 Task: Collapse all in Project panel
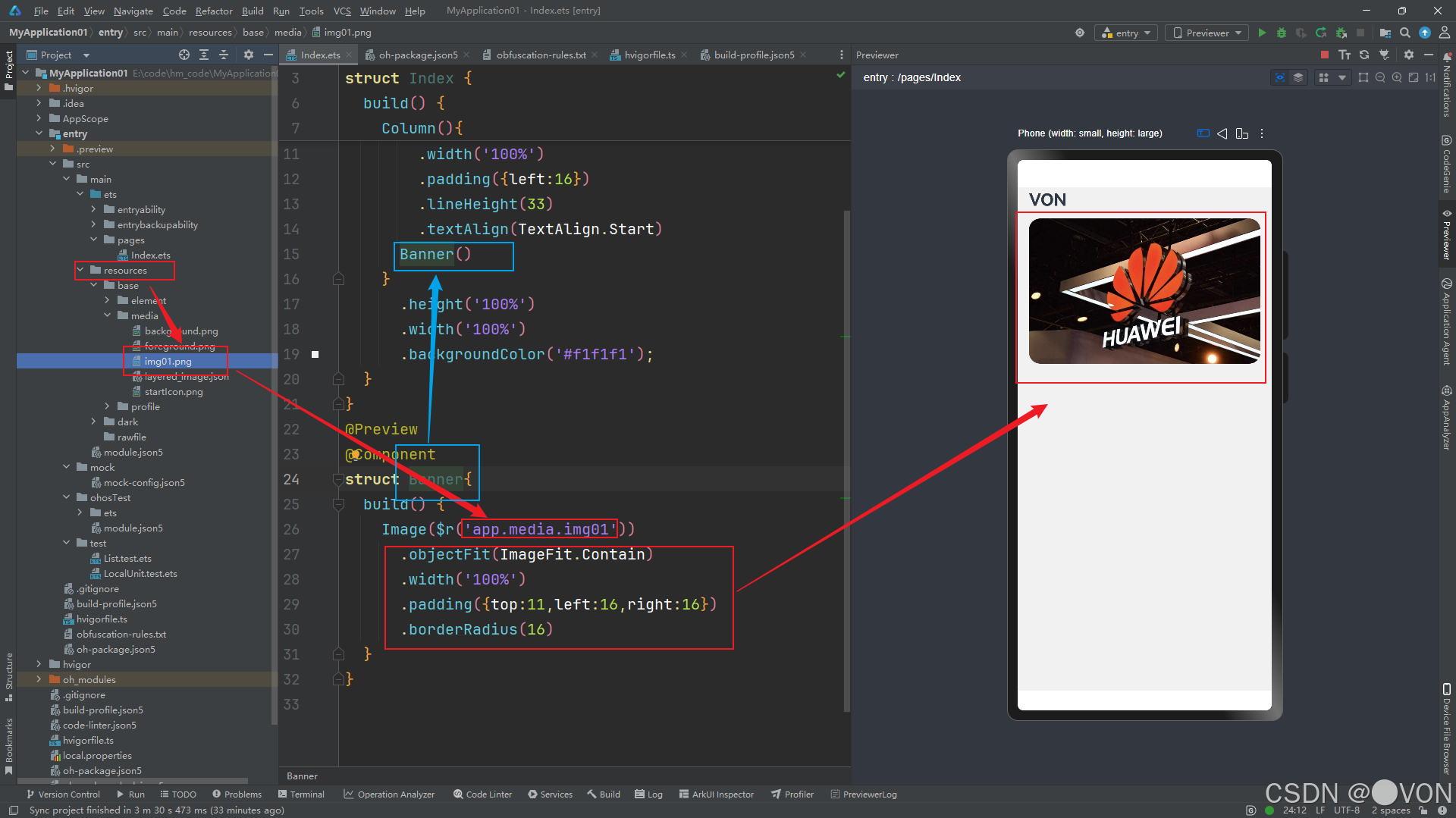coord(224,55)
